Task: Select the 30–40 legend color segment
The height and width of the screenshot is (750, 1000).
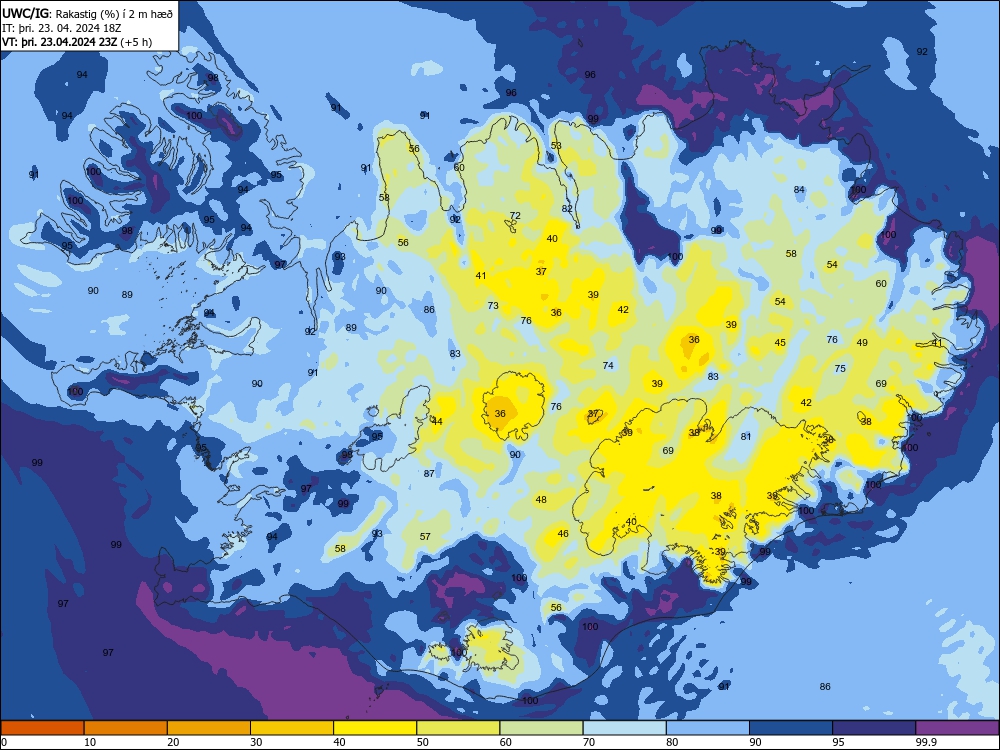Action: 292,728
